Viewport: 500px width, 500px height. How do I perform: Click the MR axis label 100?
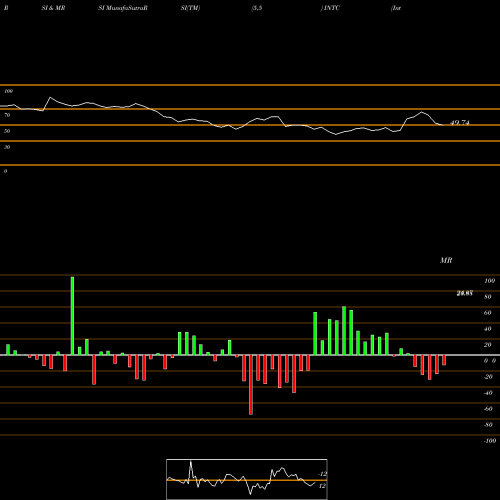(x=489, y=281)
